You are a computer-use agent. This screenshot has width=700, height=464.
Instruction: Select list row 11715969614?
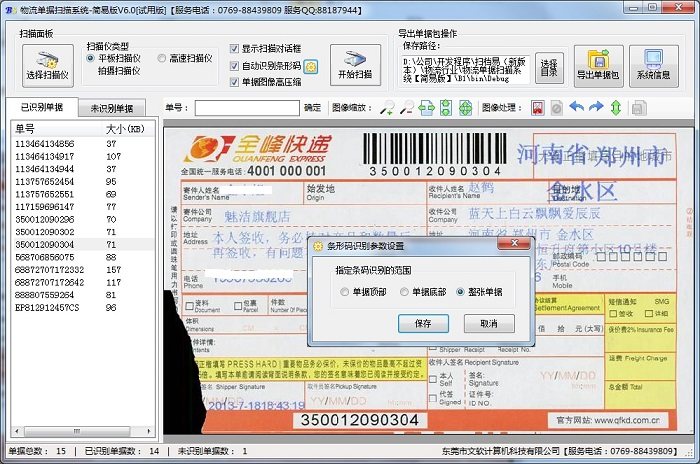coord(83,207)
